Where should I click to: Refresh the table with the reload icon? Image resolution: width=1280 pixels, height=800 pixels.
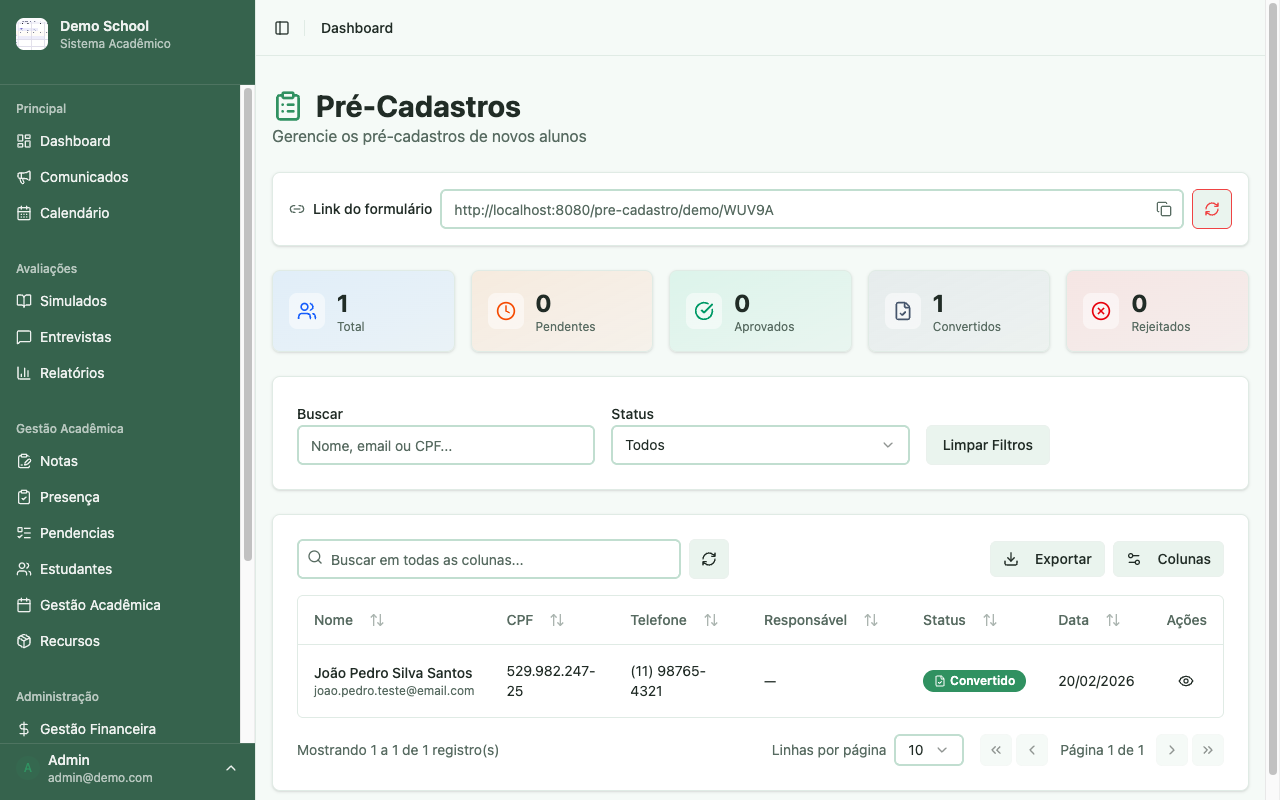point(709,559)
